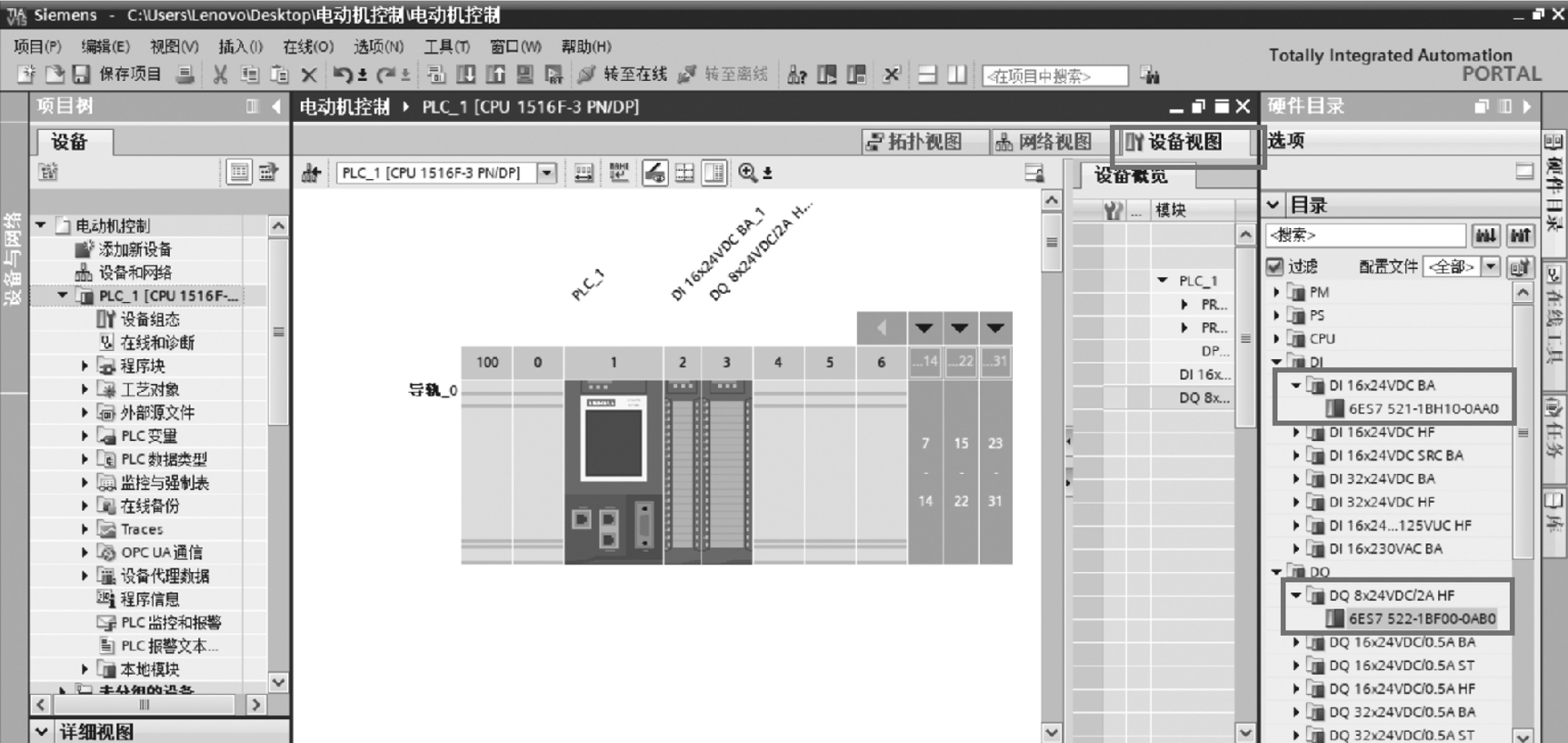Collapse the project tree panel arrow
Image resolution: width=1568 pixels, height=743 pixels.
click(276, 106)
